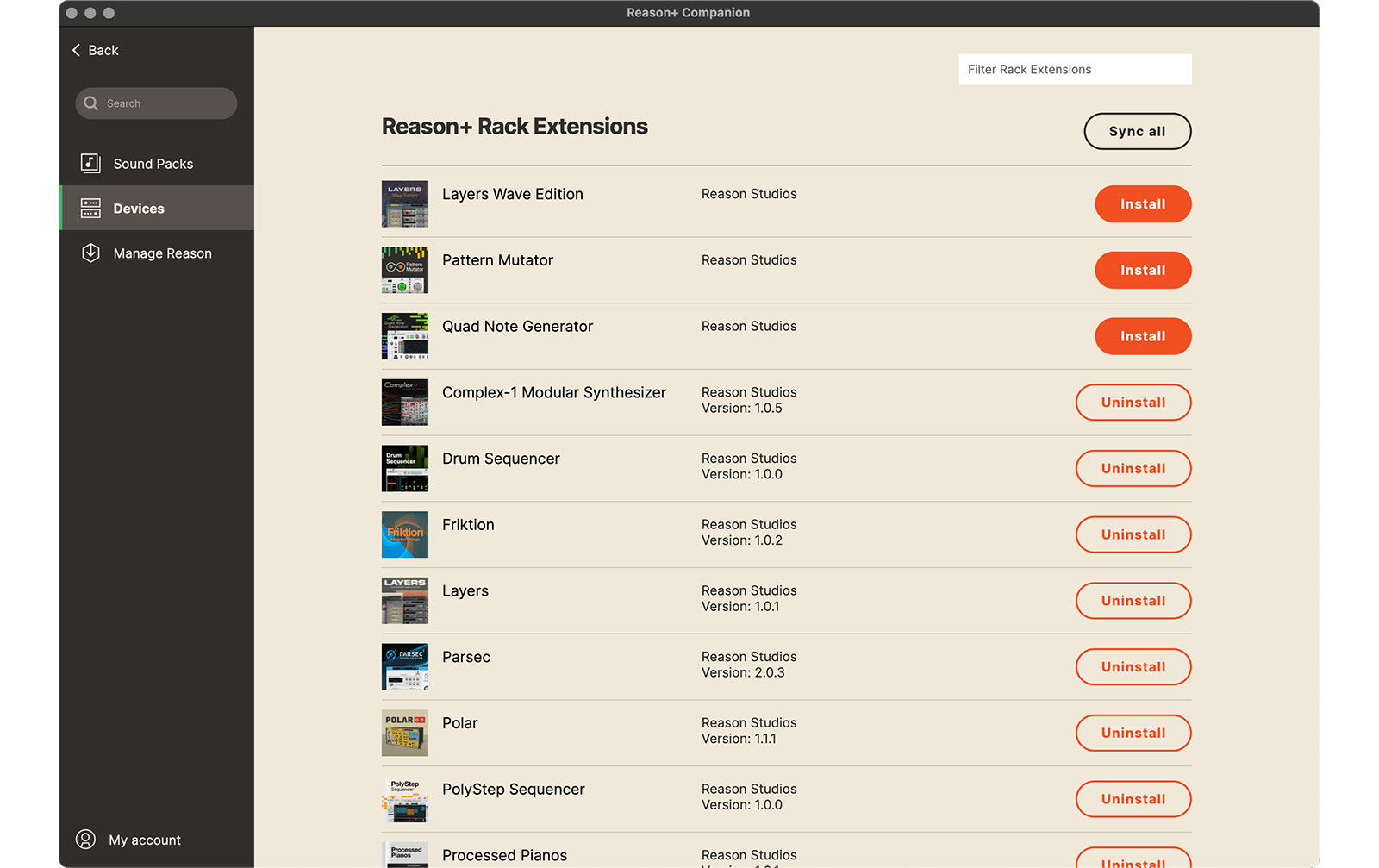Image resolution: width=1379 pixels, height=868 pixels.
Task: Click the PolyStep Sequencer thumbnail
Action: click(405, 799)
